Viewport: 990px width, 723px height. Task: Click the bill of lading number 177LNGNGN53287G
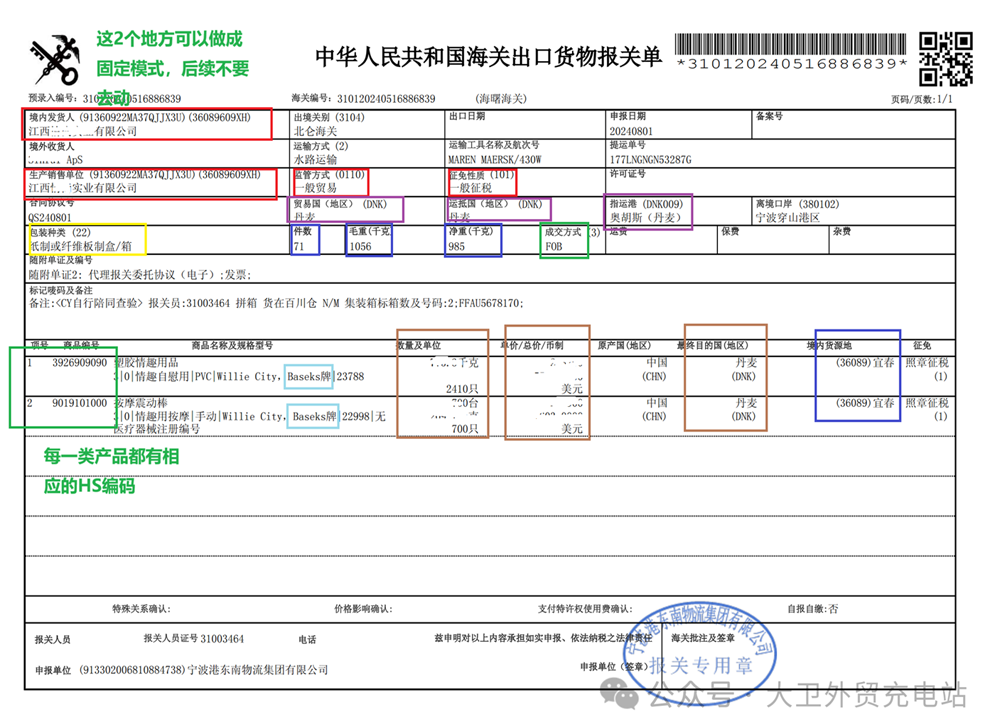coord(650,160)
